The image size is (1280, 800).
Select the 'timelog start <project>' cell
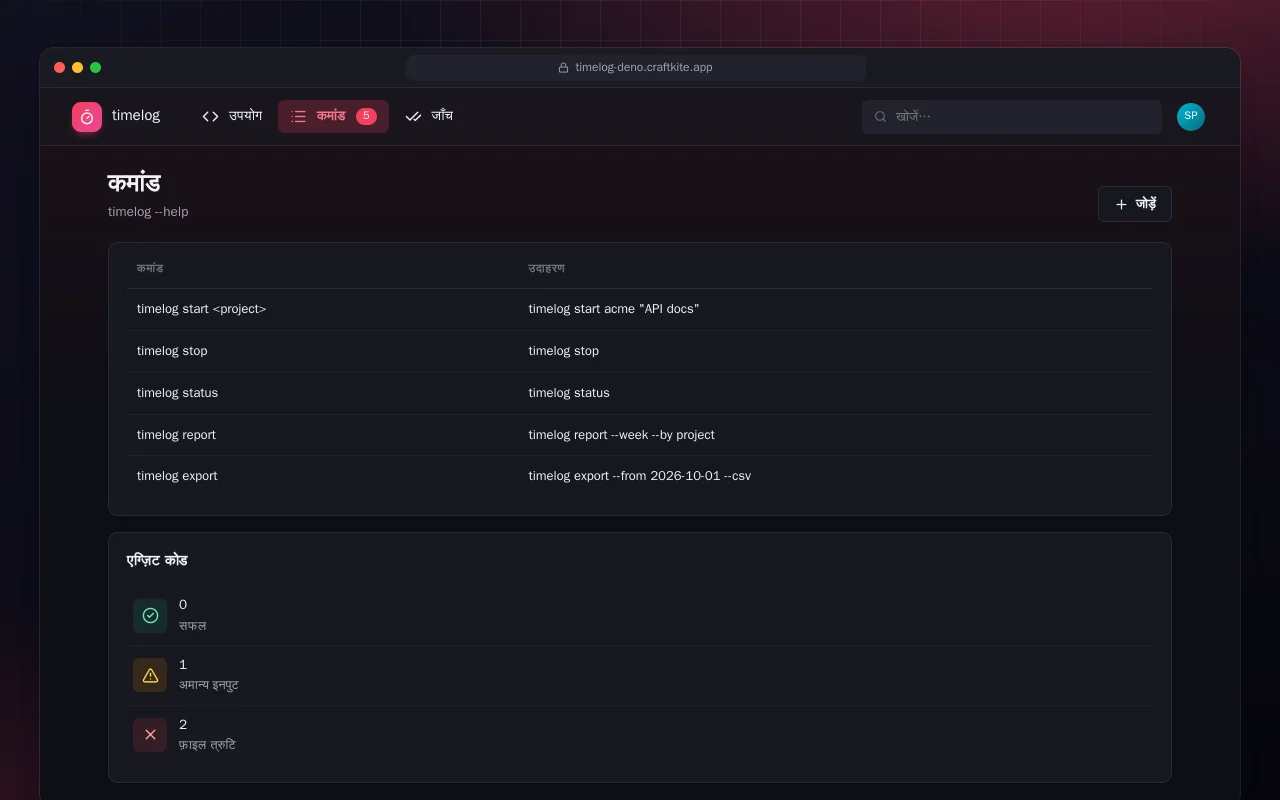(202, 309)
